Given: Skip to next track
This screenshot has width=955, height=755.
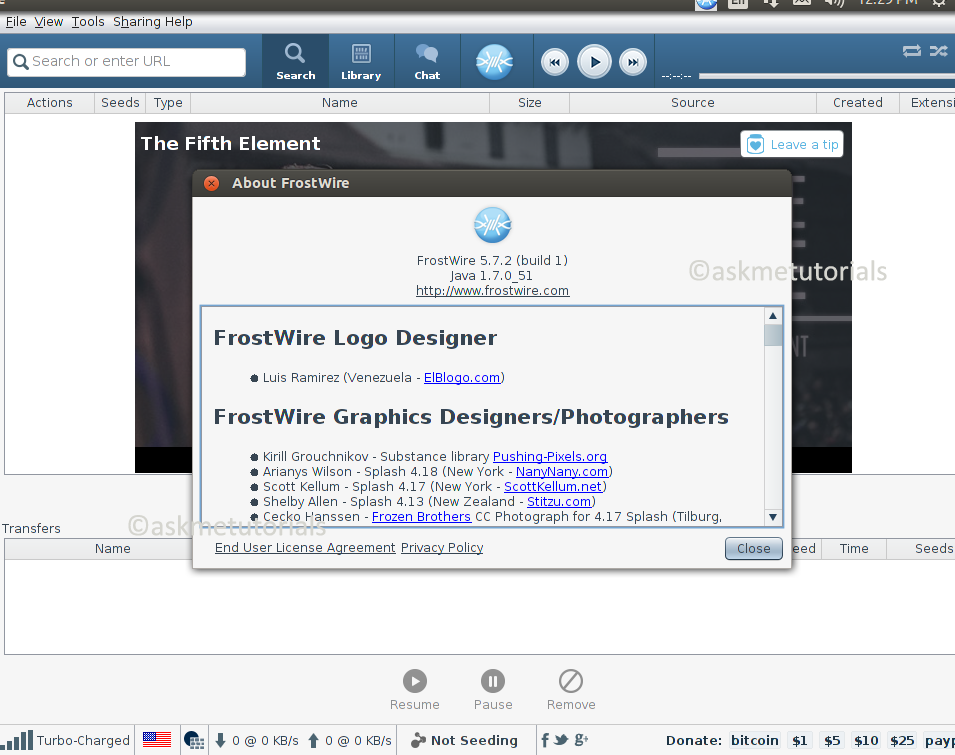Looking at the screenshot, I should pos(633,62).
